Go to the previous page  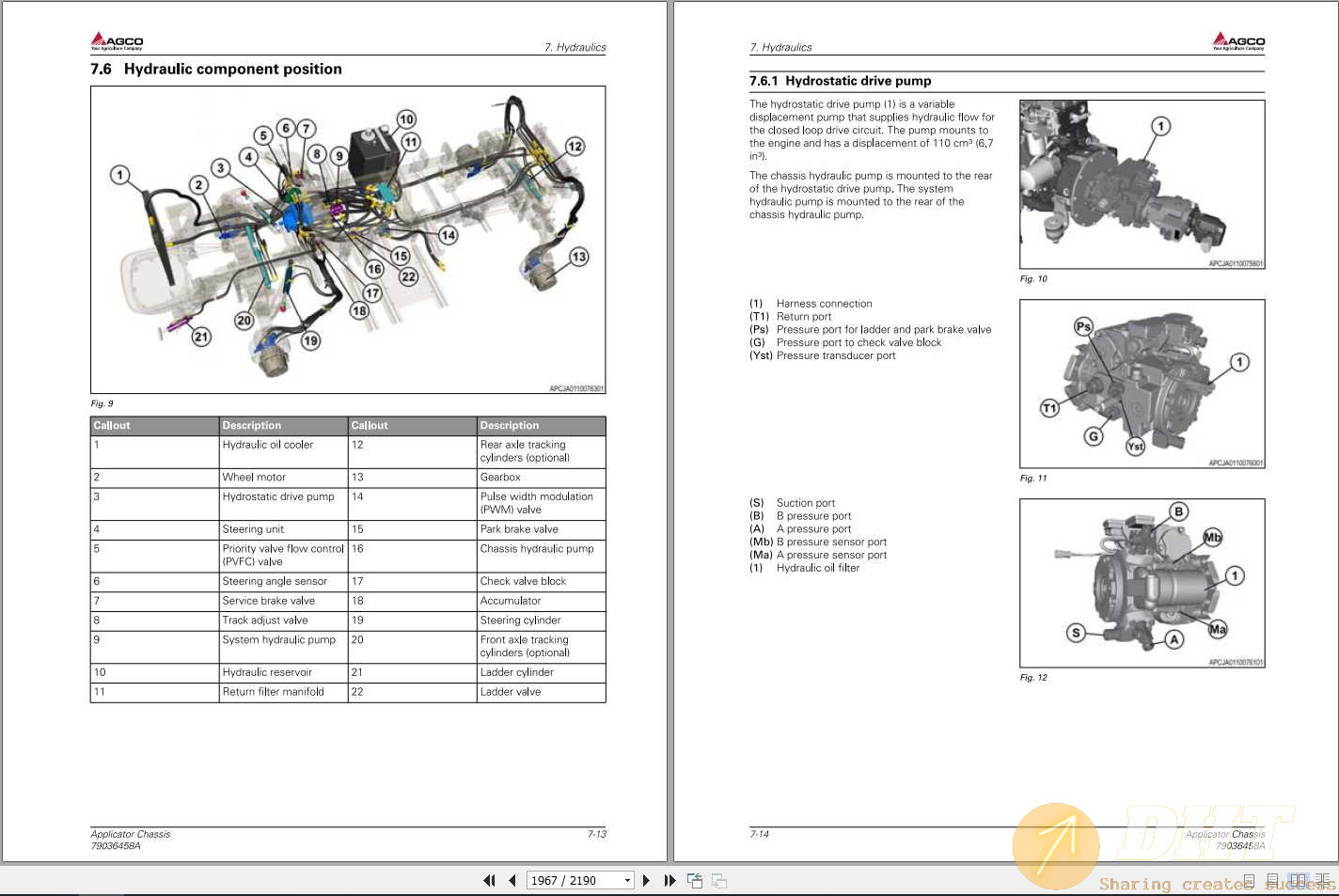tap(512, 880)
